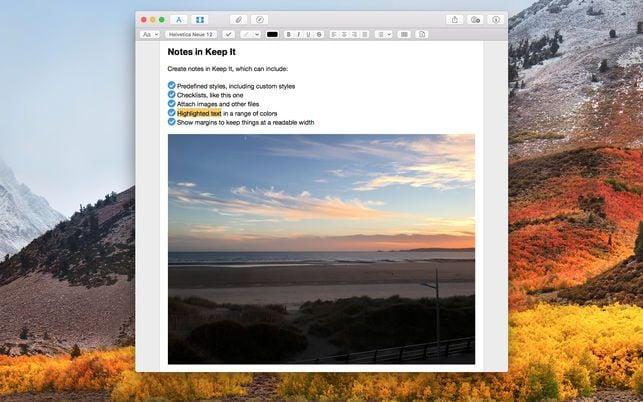This screenshot has width=643, height=402.
Task: Toggle the show margins toolbar button
Action: [x=200, y=19]
